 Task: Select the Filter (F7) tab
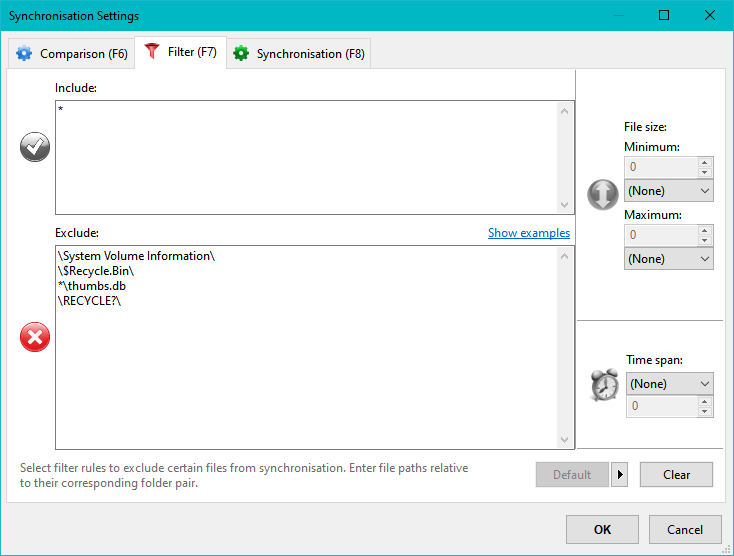181,52
